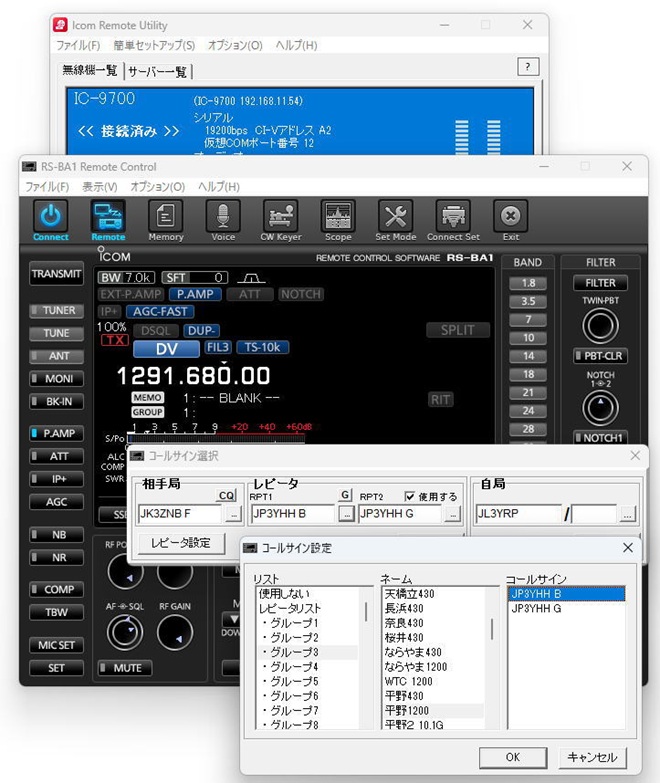The width and height of the screenshot is (660, 783).
Task: Open the Scope display icon
Action: point(338,216)
